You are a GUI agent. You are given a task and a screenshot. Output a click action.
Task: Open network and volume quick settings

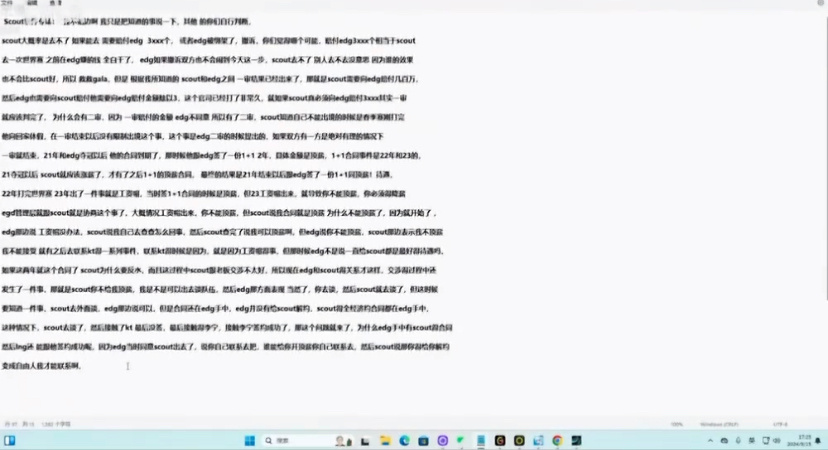point(771,440)
